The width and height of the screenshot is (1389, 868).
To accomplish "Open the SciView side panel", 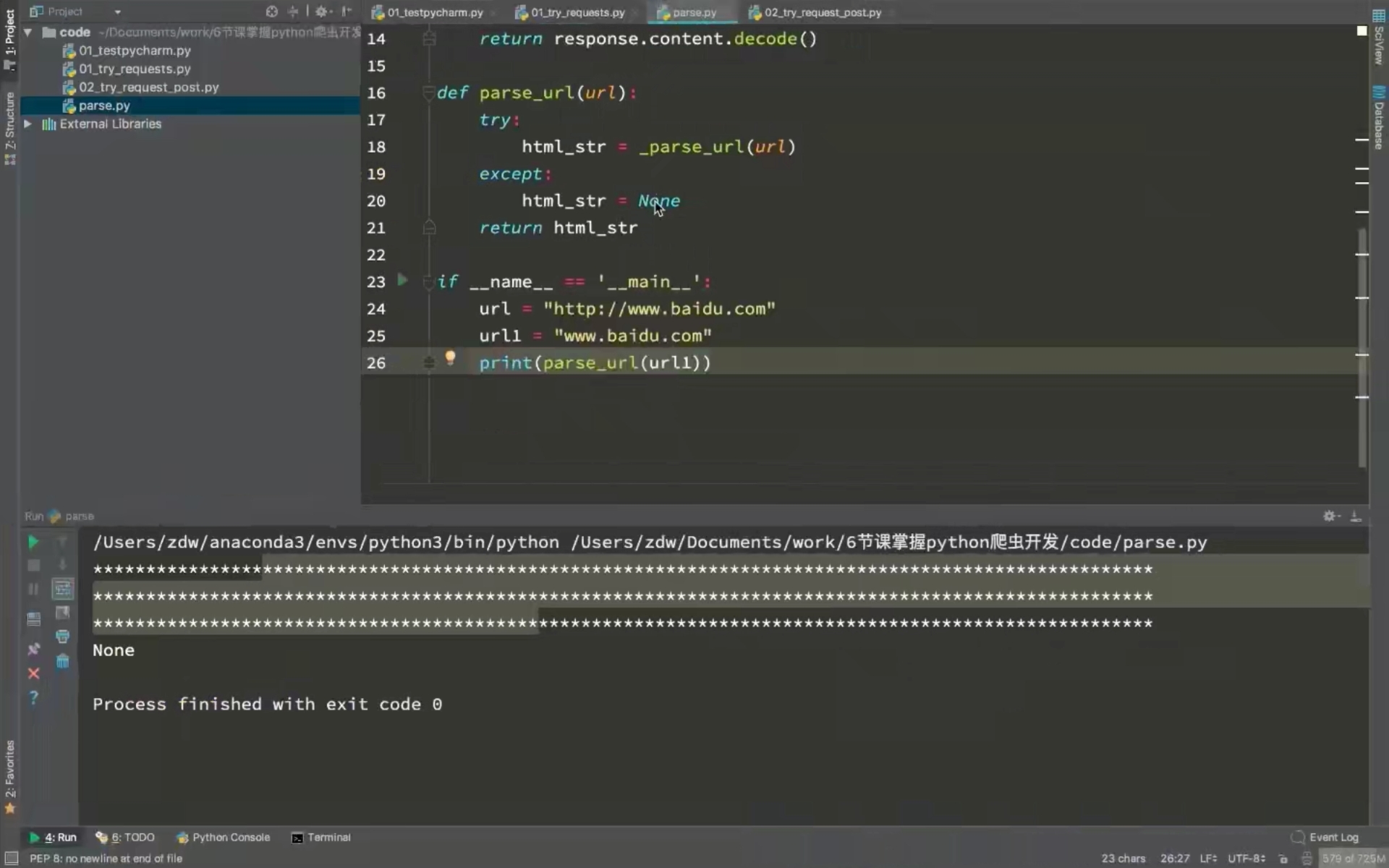I will coord(1379,38).
